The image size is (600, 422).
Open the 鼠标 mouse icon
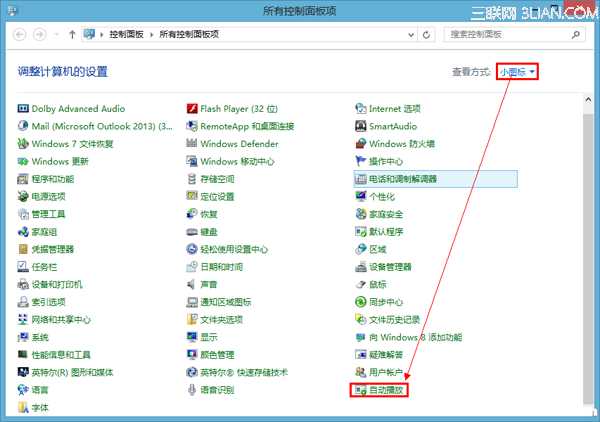coord(360,285)
